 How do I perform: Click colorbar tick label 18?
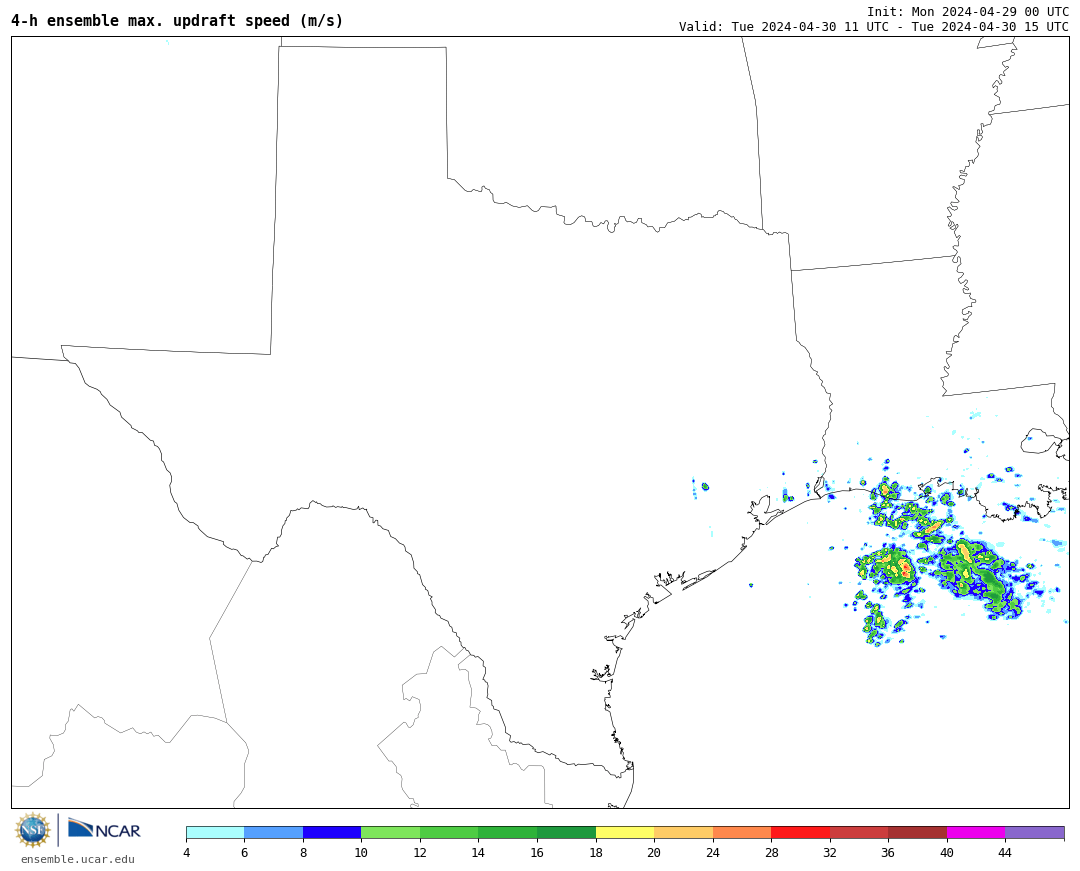[x=596, y=852]
